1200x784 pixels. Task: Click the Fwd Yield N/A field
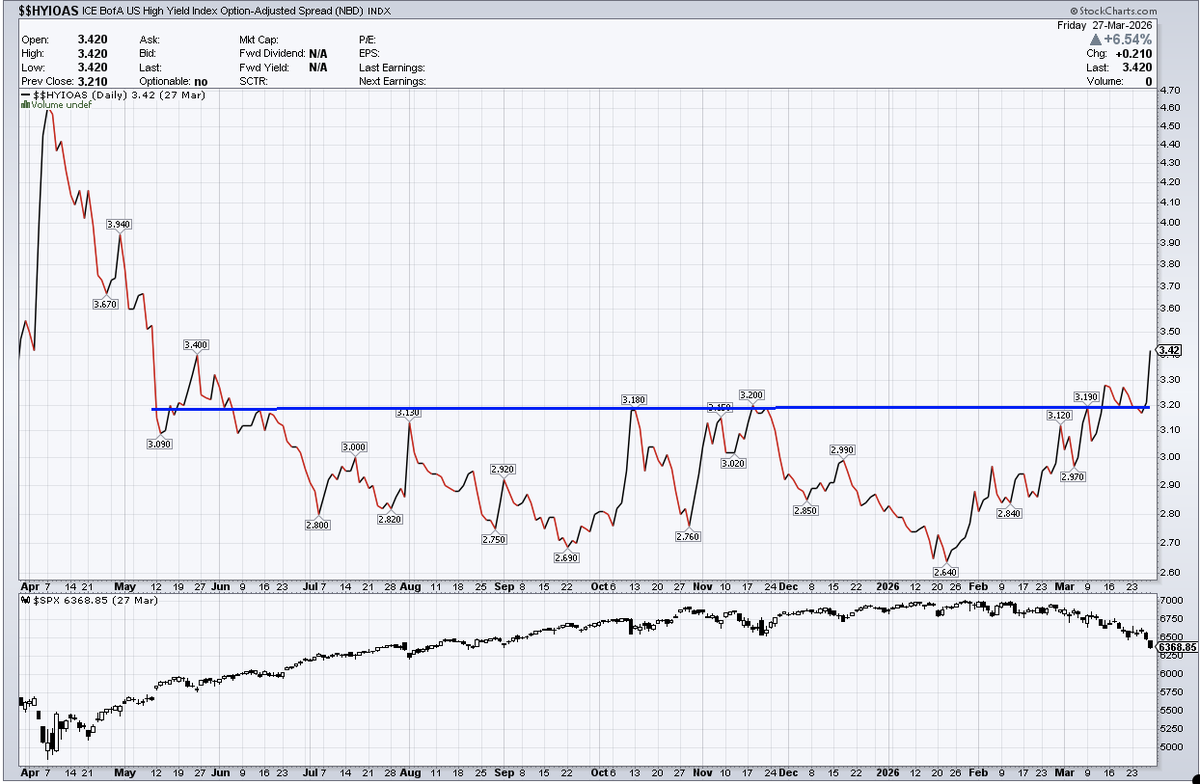(283, 67)
